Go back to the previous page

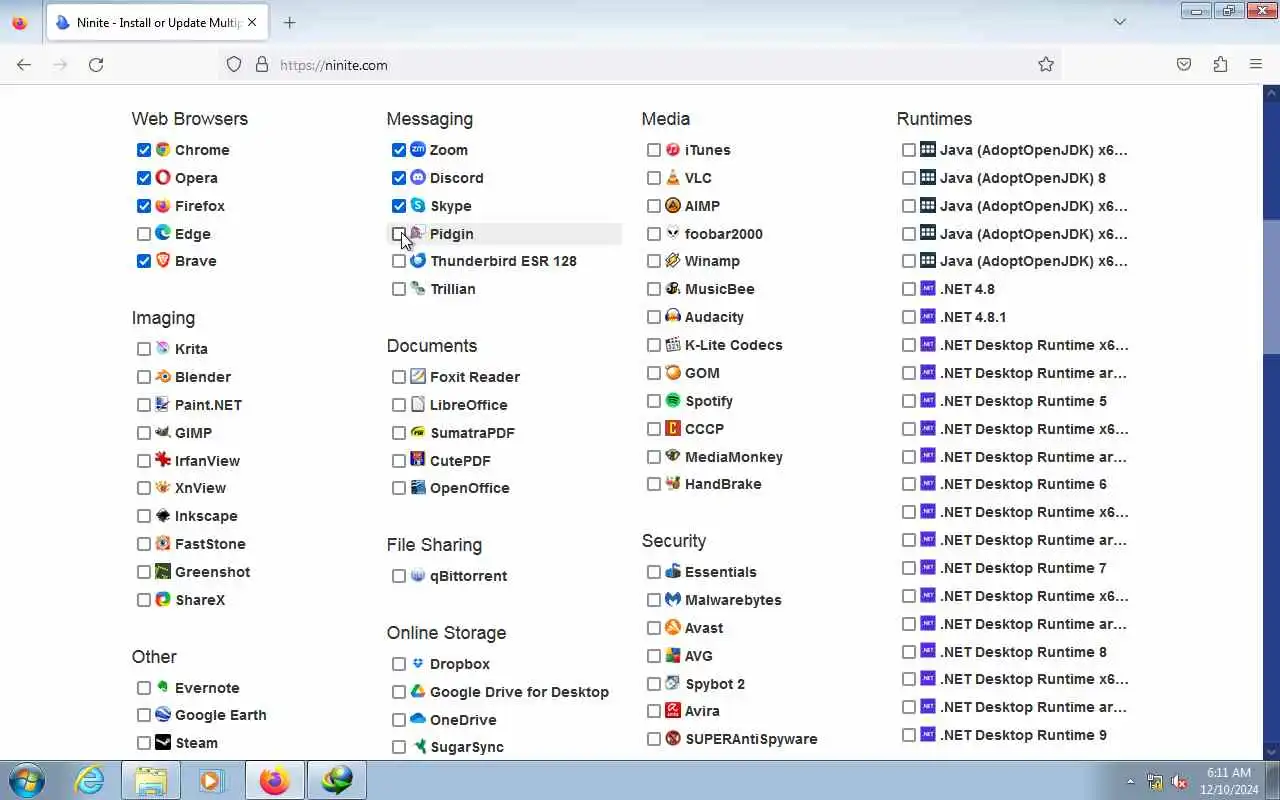pos(24,64)
